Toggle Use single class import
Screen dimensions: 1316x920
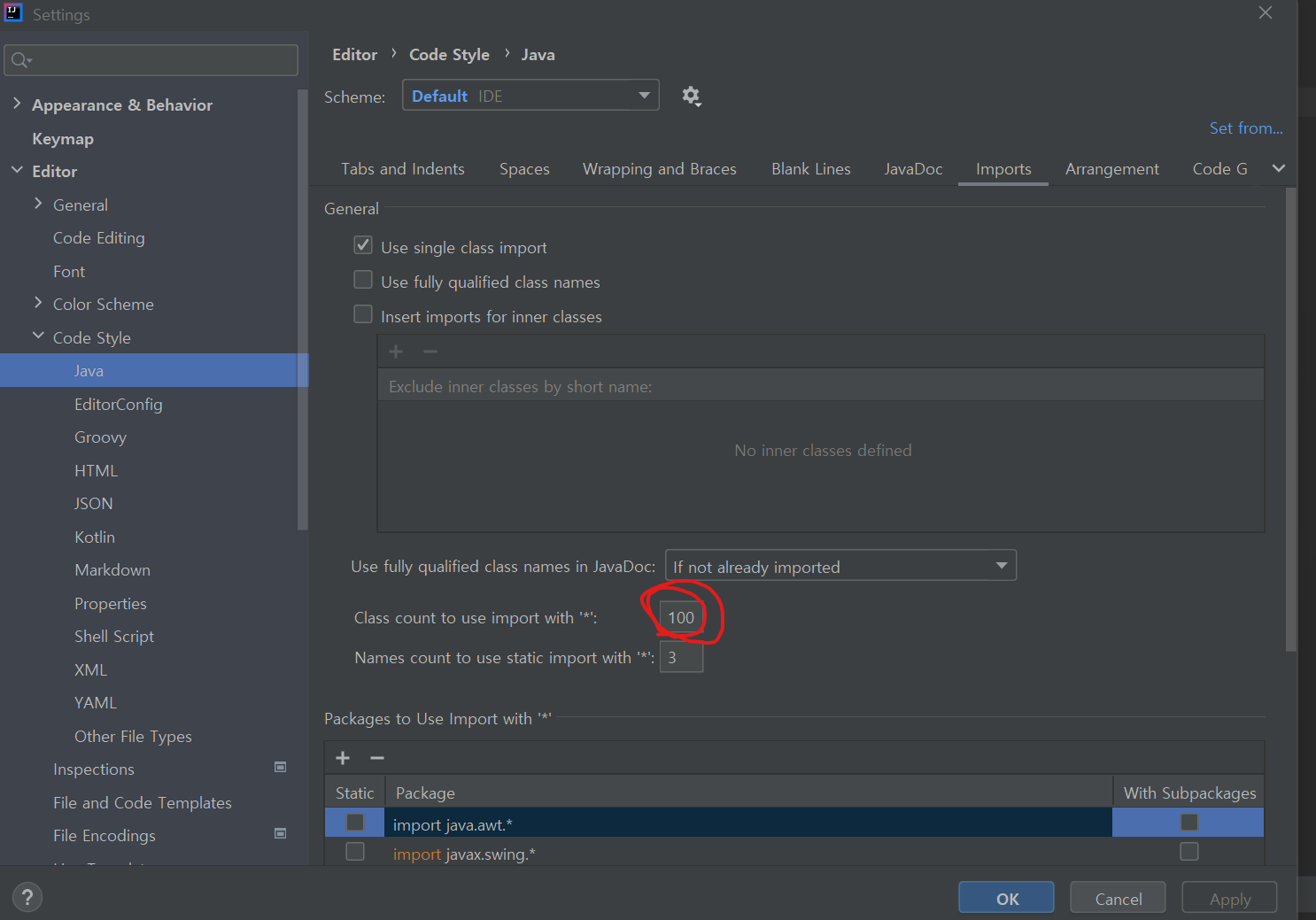pos(363,245)
